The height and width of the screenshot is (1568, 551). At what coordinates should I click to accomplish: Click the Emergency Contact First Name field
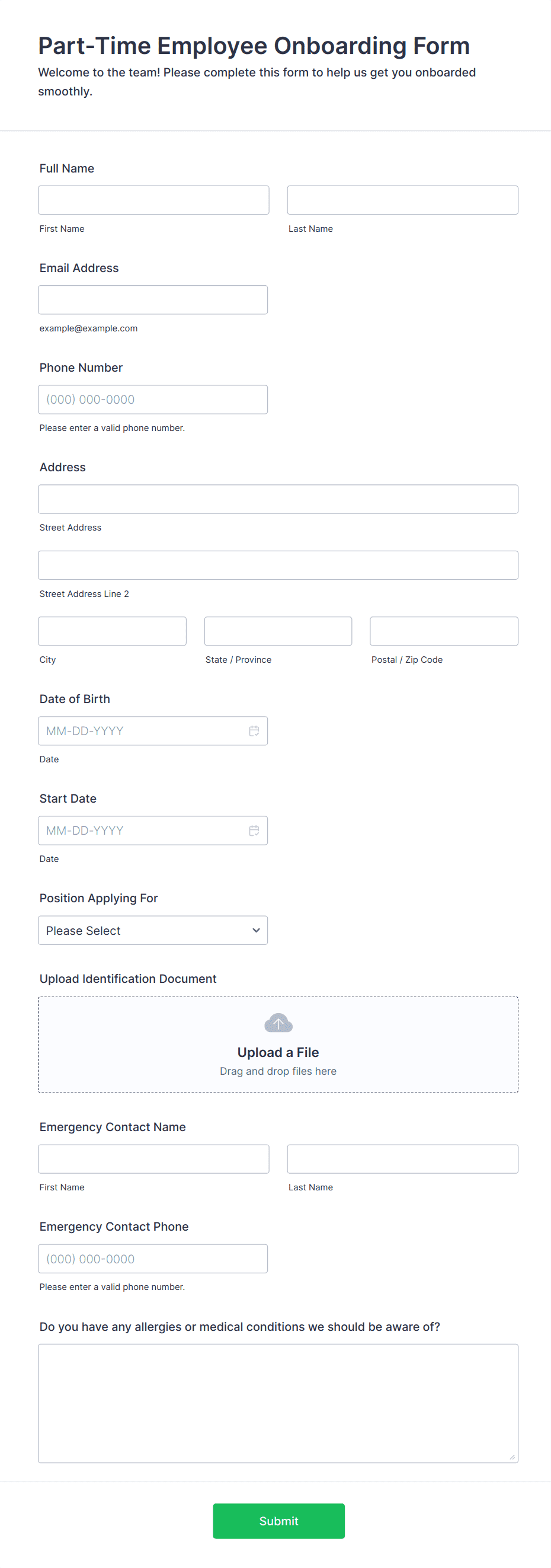(x=153, y=1159)
